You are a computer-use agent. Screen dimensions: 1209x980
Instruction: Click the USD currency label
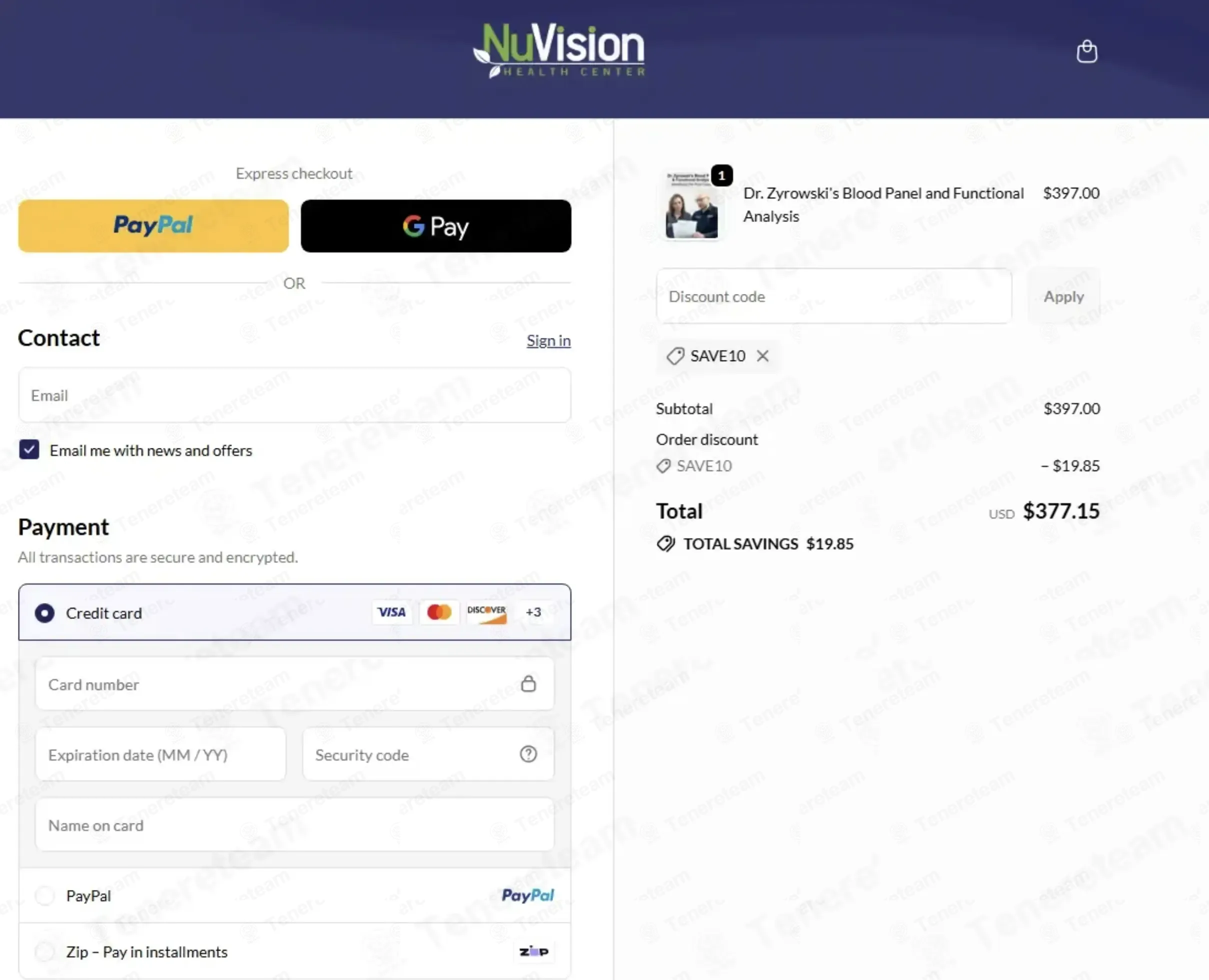click(x=1001, y=514)
